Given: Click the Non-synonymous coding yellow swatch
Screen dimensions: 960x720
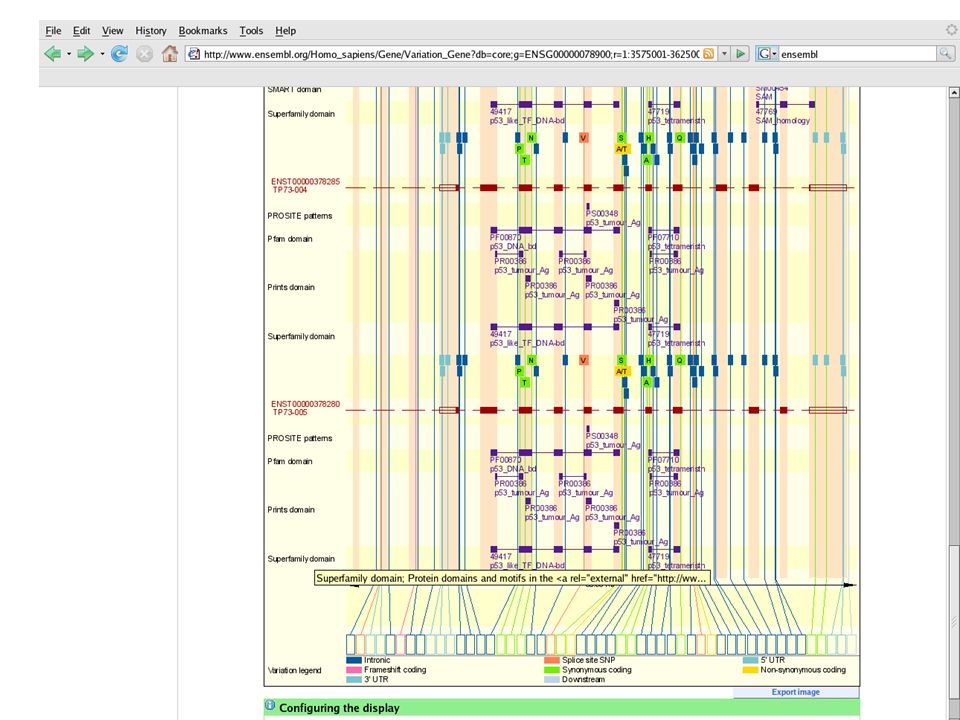Looking at the screenshot, I should click(751, 670).
